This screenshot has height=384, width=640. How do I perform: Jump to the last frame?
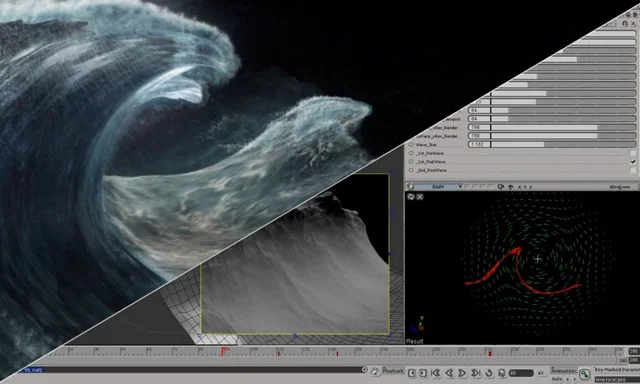pyautogui.click(x=476, y=373)
